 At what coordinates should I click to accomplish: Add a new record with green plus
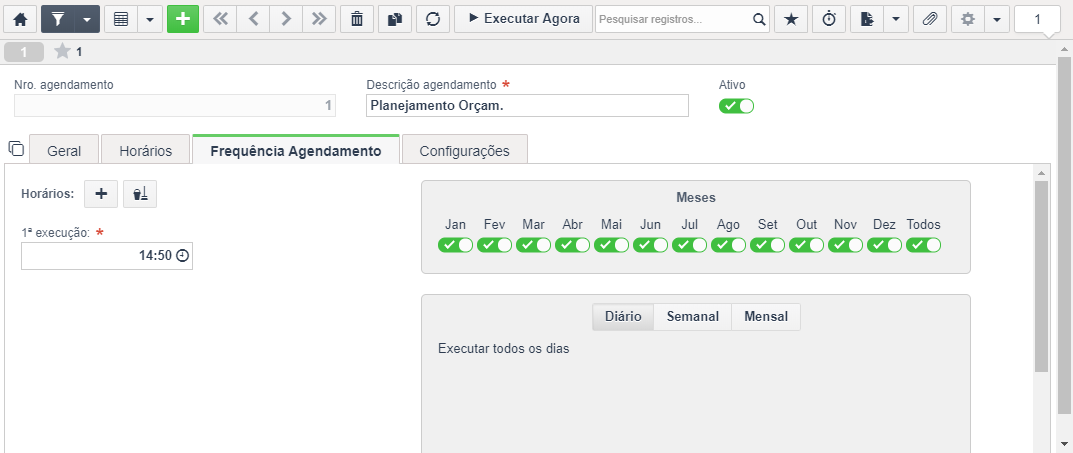(183, 19)
